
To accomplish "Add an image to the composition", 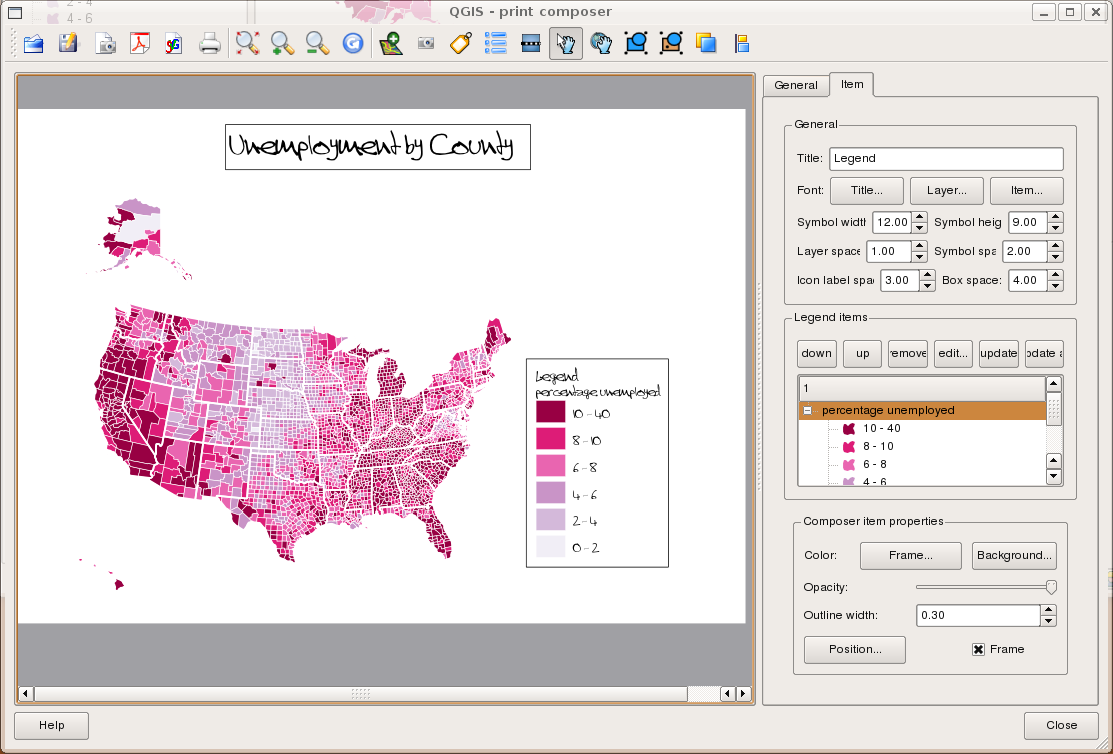I will (425, 43).
